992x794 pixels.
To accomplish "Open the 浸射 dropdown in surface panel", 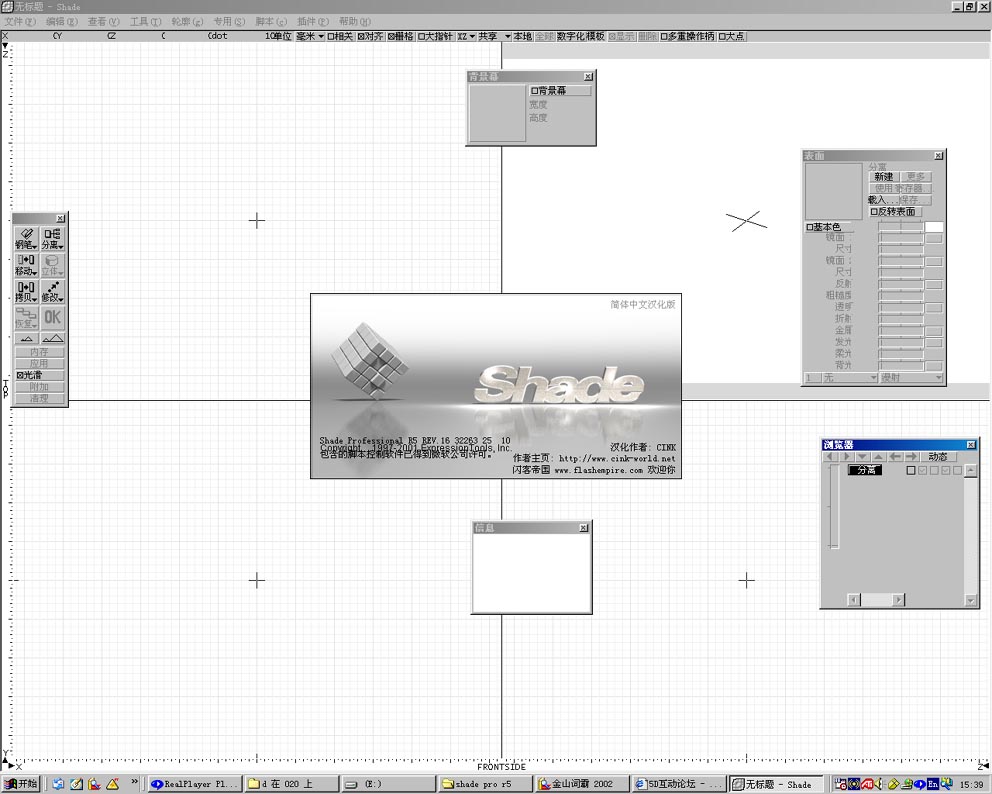I will [910, 378].
